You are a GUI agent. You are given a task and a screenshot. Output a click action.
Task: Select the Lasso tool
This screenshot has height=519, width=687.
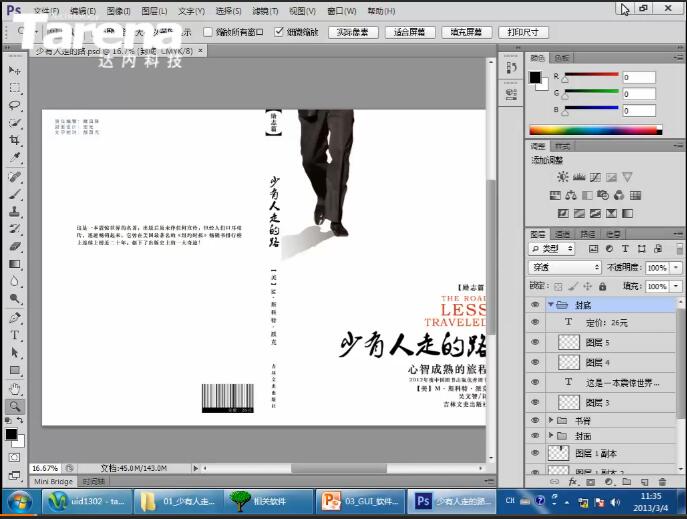tap(14, 105)
